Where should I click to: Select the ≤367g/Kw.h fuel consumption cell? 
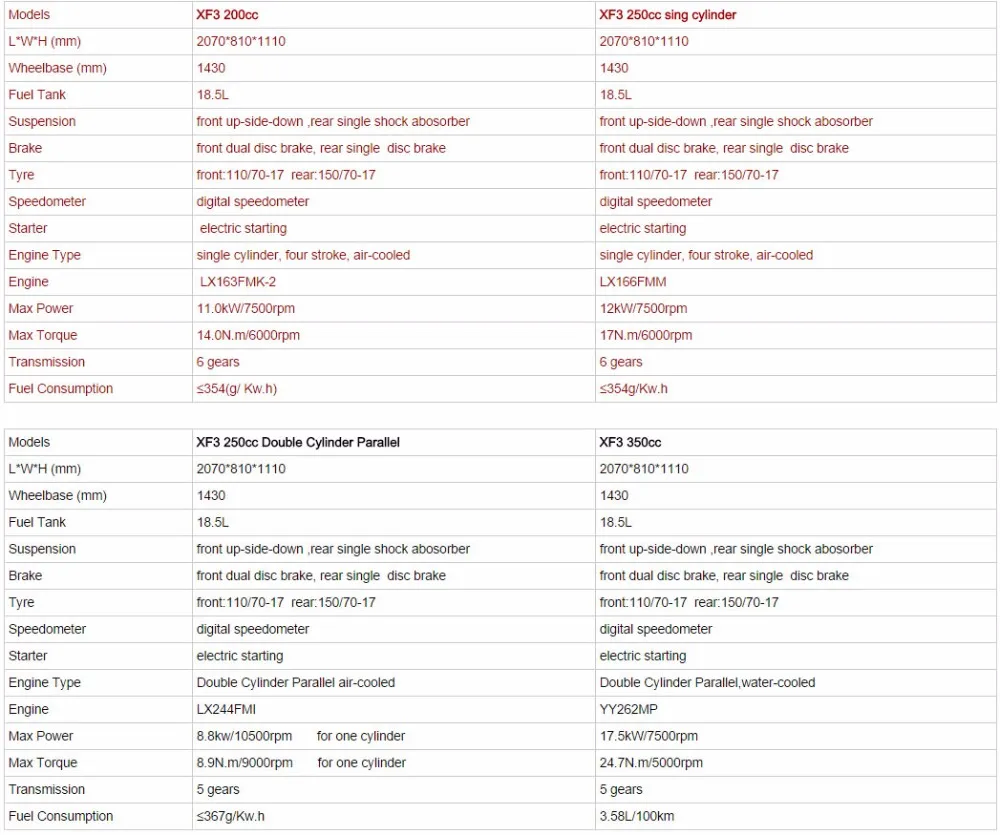(x=231, y=816)
